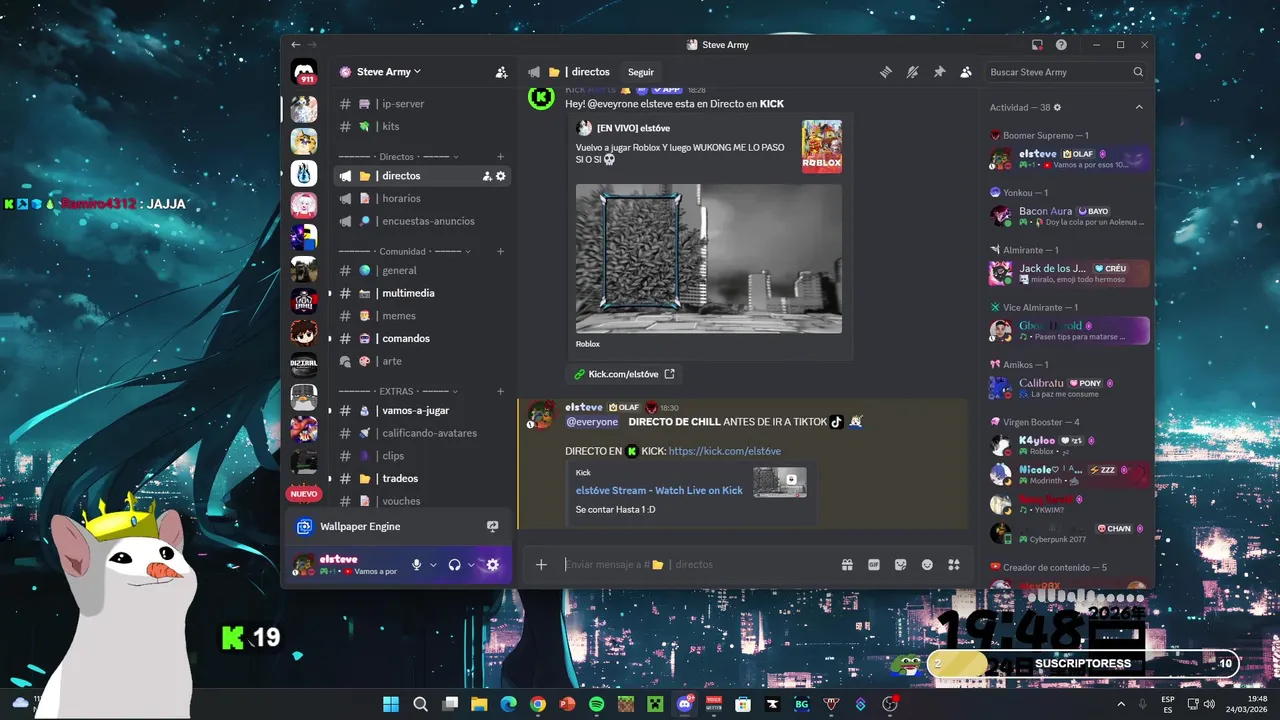The height and width of the screenshot is (720, 1280).
Task: Click the plus attach button in message bar
Action: [x=541, y=565]
